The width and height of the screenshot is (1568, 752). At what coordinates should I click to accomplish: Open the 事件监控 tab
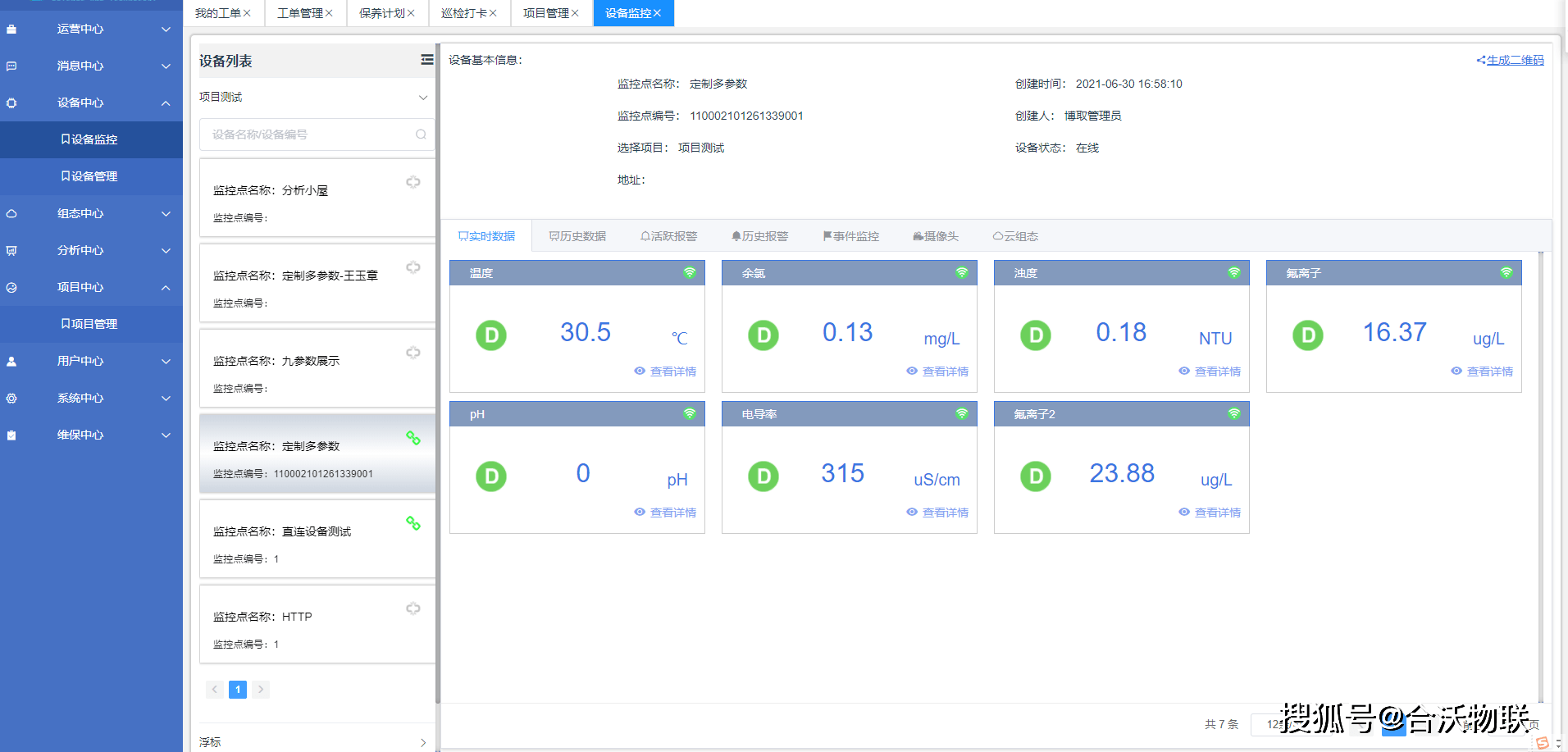(x=850, y=236)
